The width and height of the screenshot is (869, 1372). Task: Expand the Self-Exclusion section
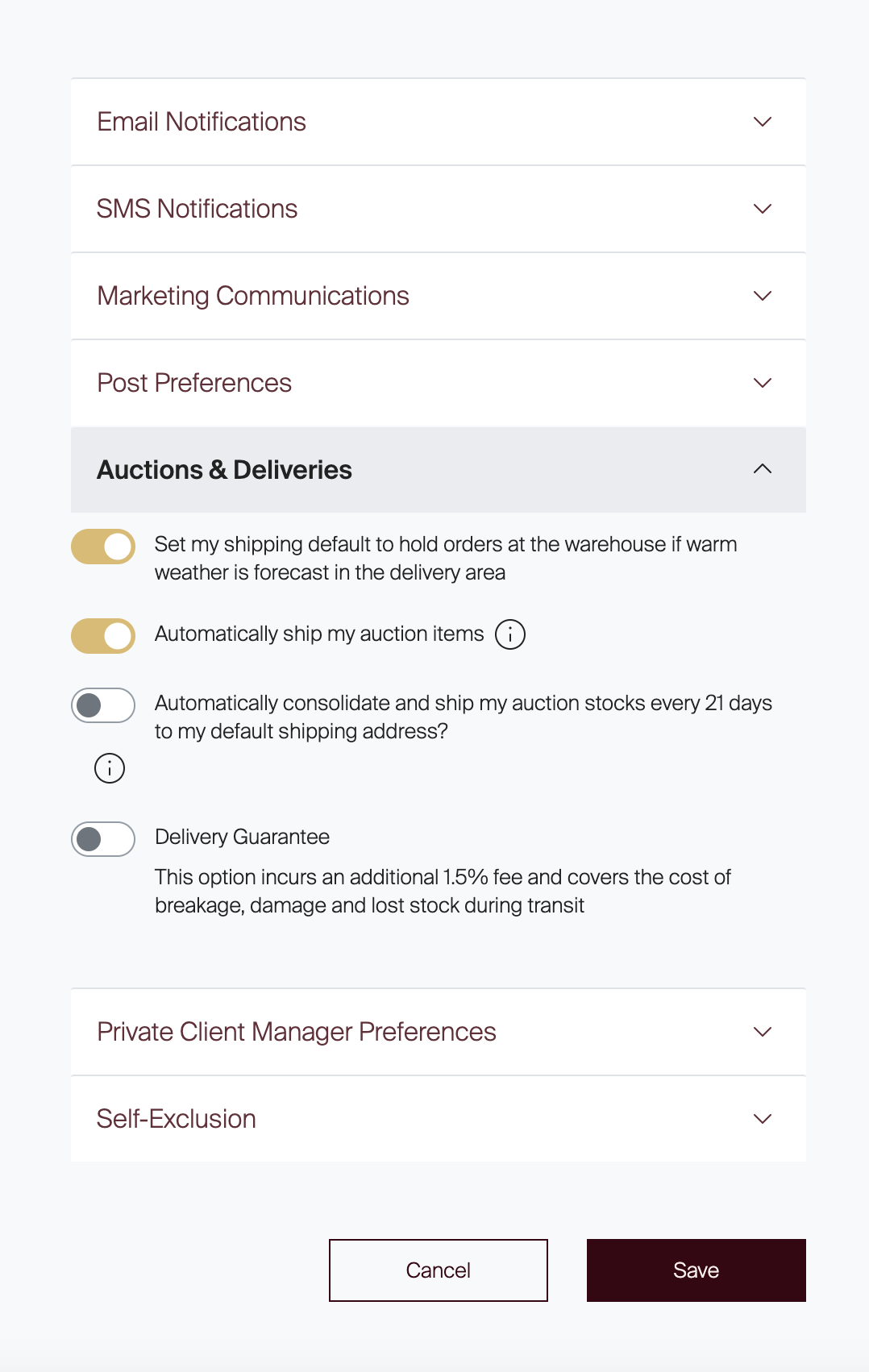(439, 1119)
